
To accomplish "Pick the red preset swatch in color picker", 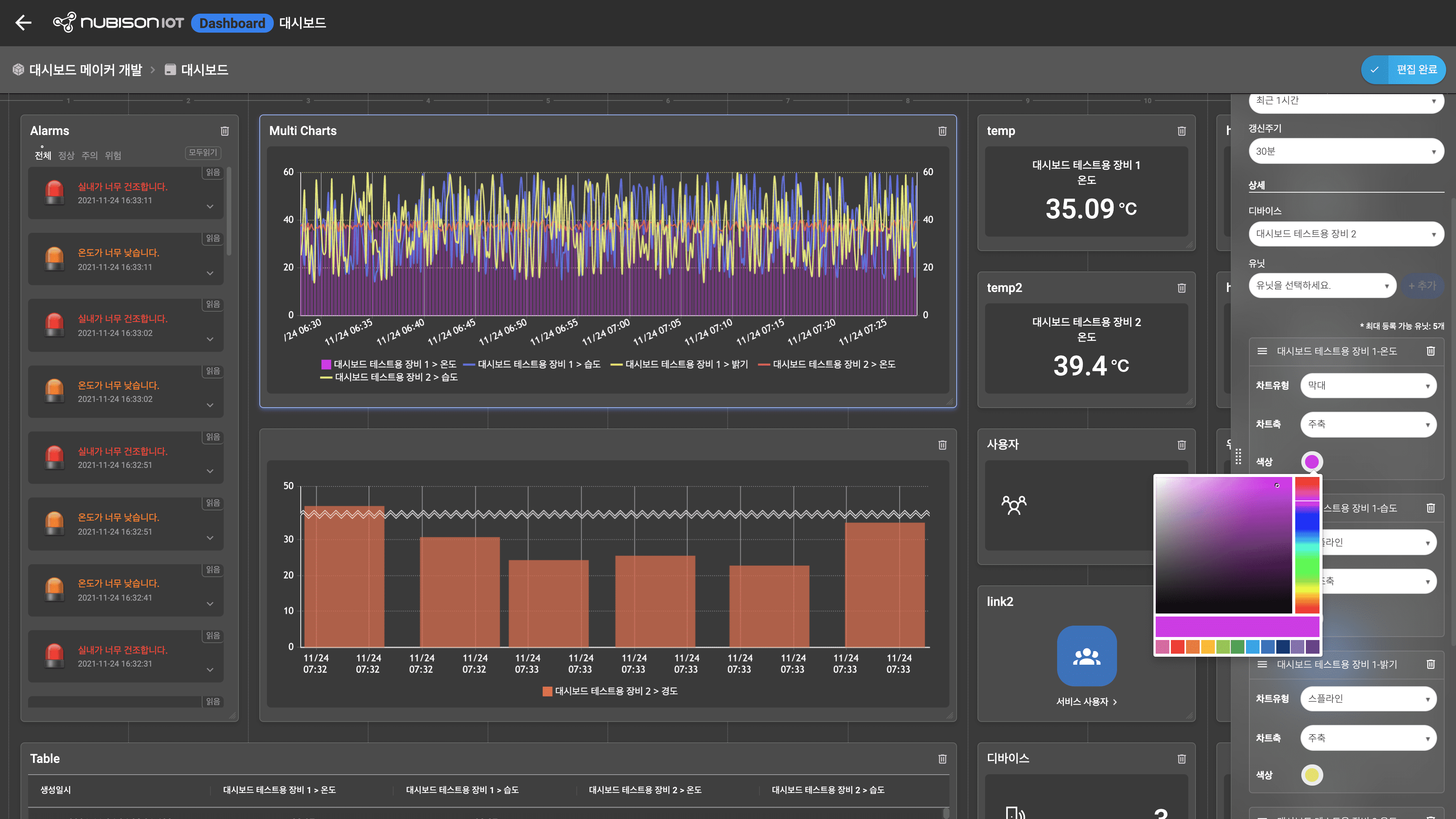I will 1177,647.
